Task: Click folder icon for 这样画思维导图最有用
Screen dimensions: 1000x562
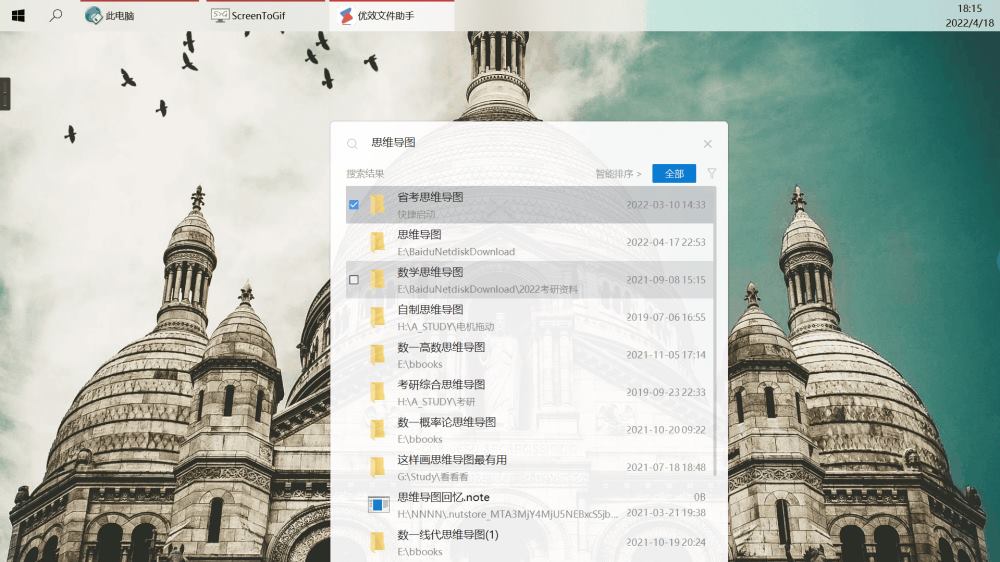Action: [377, 467]
